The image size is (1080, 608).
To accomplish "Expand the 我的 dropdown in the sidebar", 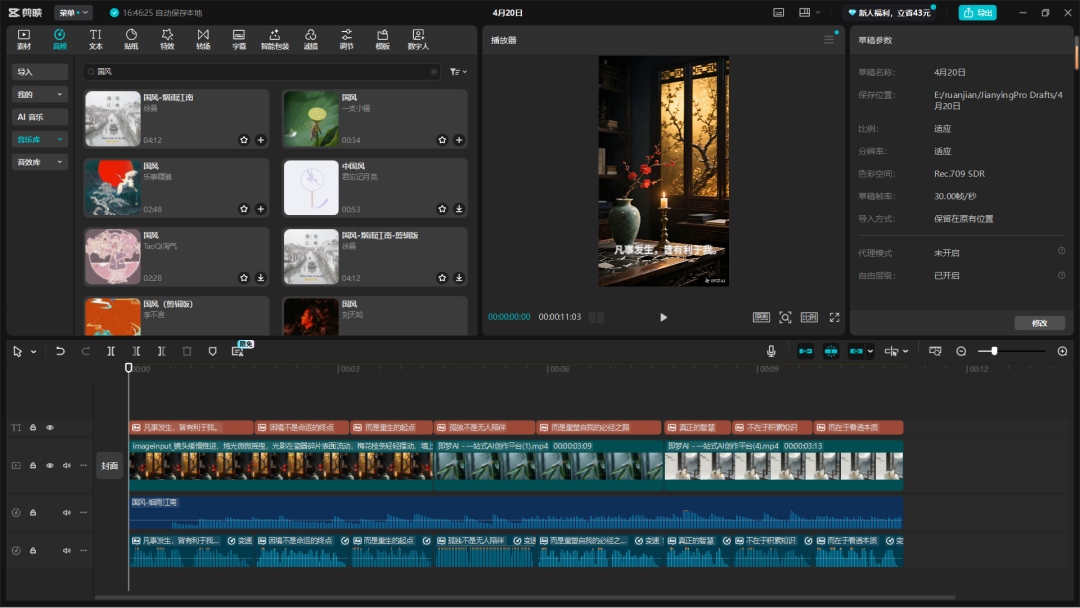I will (x=39, y=95).
